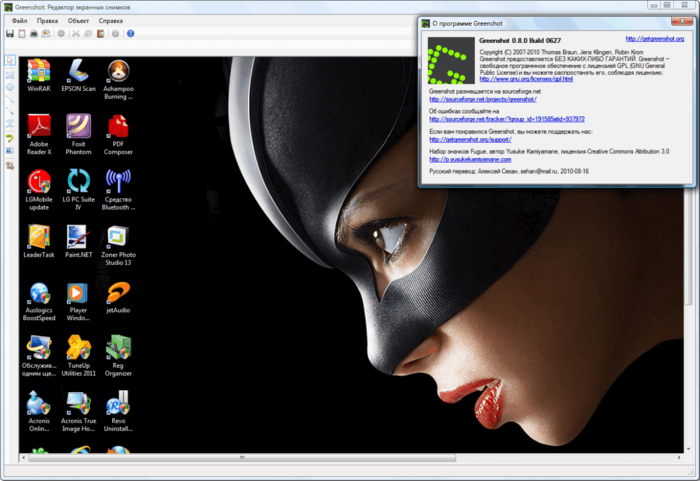Image resolution: width=700 pixels, height=481 pixels.
Task: Click the scissors cut icon in toolbar
Action: pyautogui.click(x=76, y=33)
